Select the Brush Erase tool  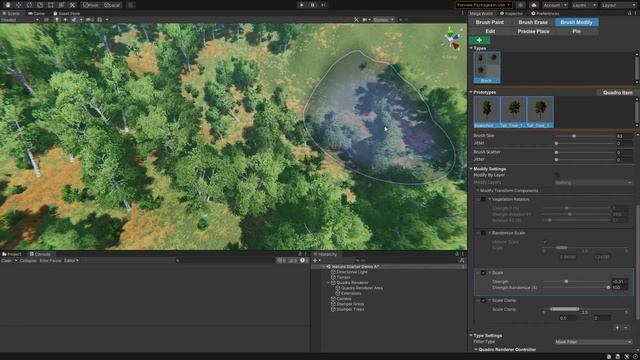click(x=533, y=22)
